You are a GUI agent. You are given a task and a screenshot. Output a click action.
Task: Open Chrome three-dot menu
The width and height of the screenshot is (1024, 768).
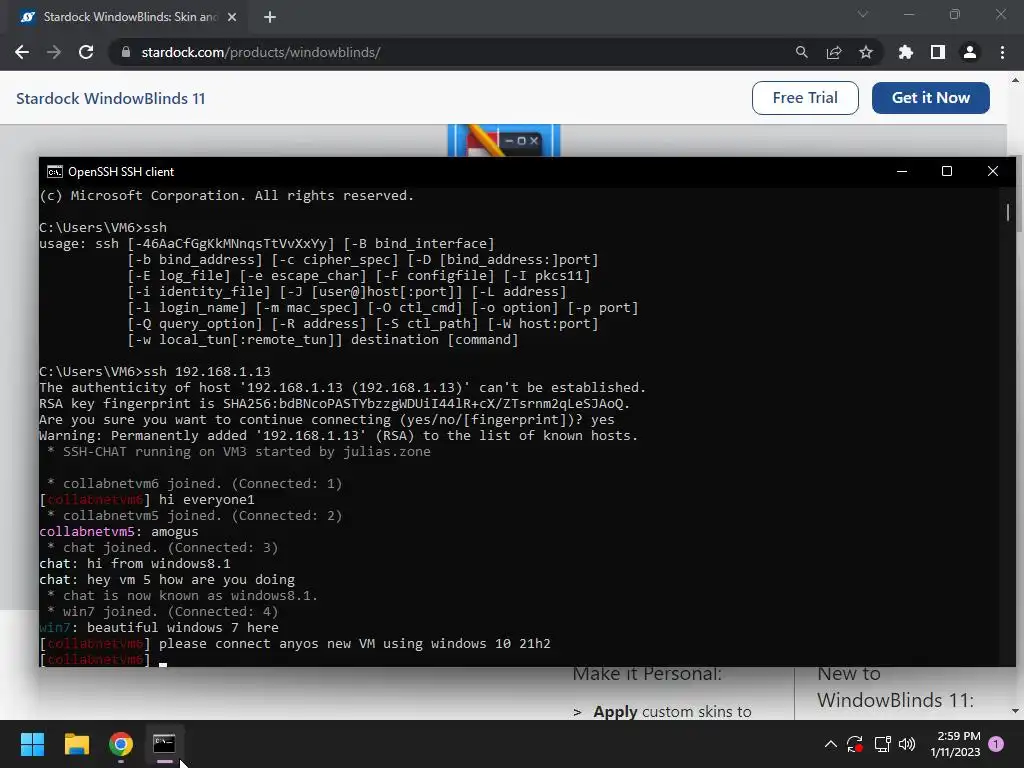click(x=1002, y=52)
